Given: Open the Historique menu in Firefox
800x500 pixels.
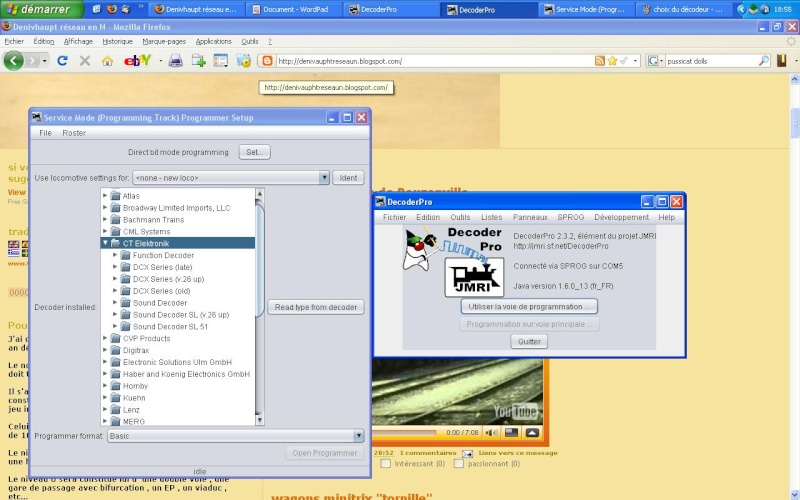Looking at the screenshot, I should pos(117,41).
